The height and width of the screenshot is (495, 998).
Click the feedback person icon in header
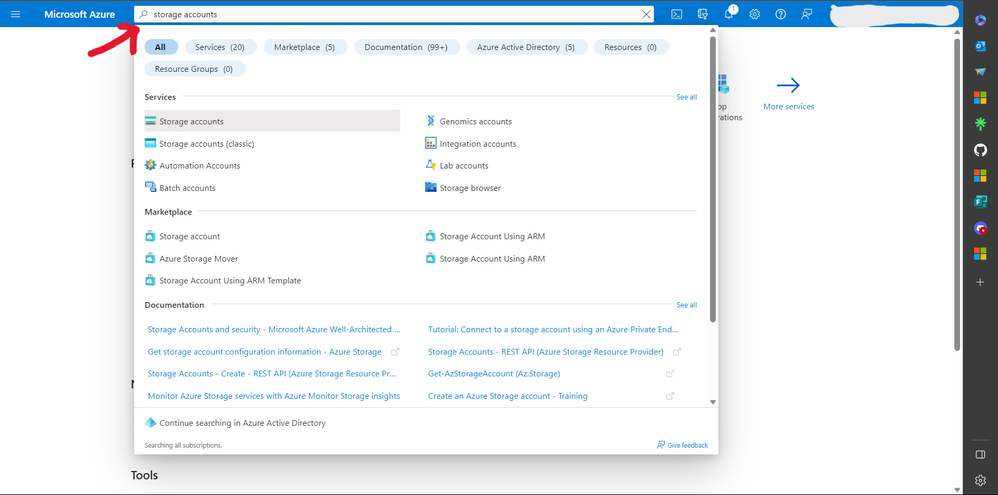807,14
